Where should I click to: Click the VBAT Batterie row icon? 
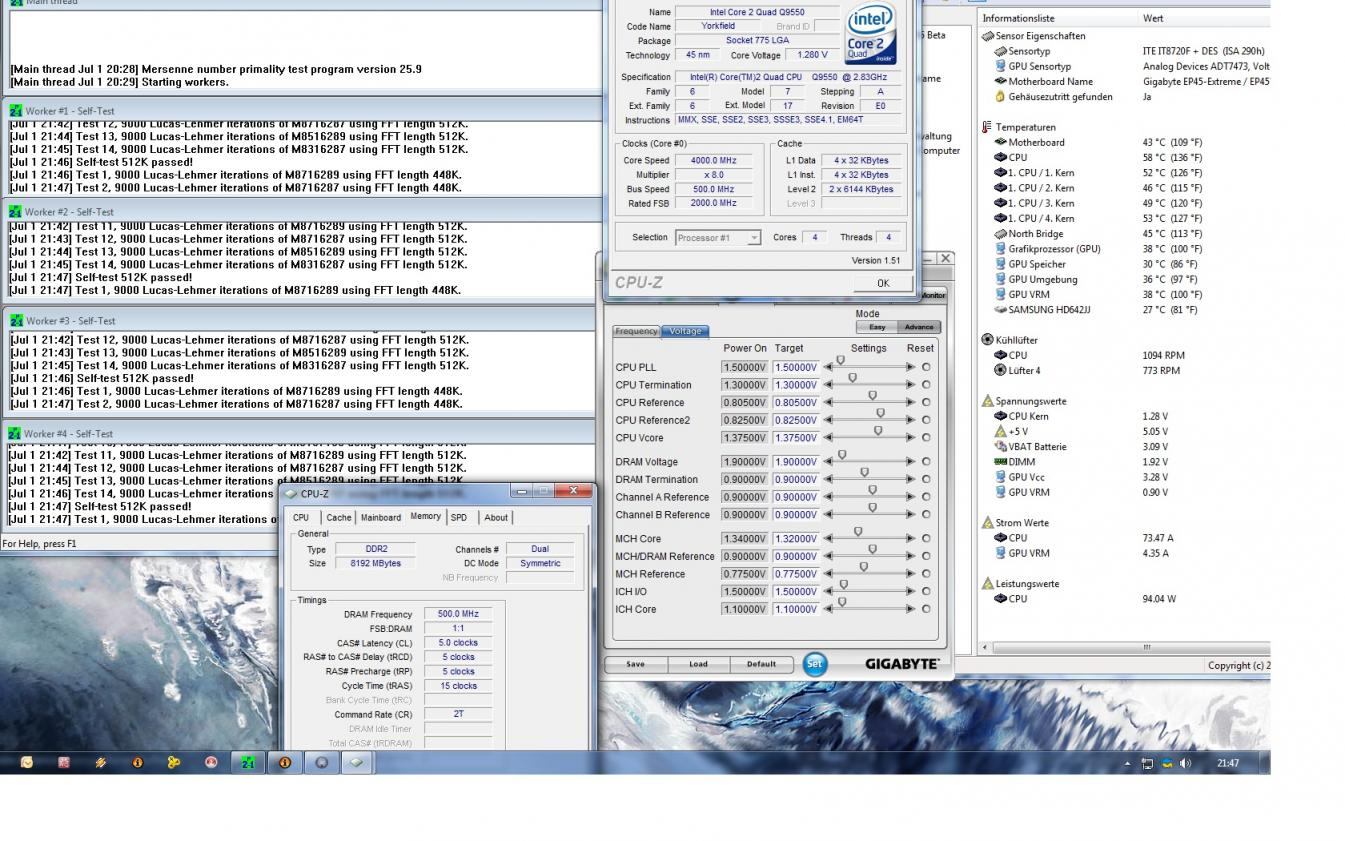tap(1000, 447)
